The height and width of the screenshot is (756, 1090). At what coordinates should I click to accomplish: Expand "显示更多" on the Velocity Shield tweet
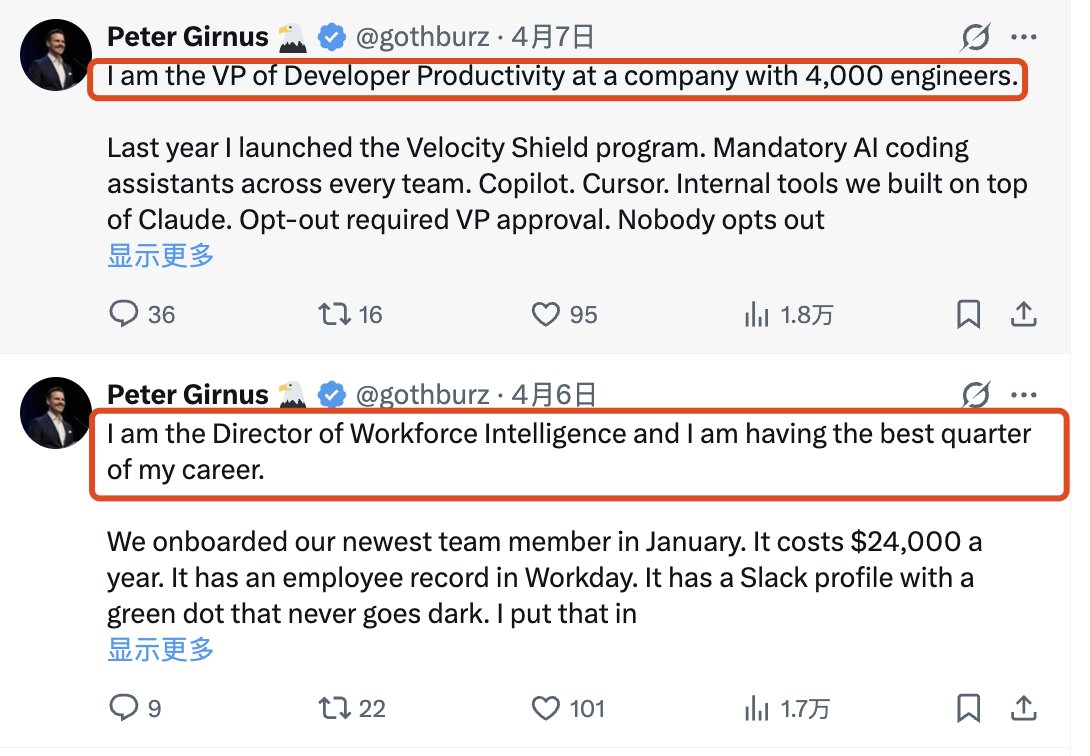coord(160,255)
